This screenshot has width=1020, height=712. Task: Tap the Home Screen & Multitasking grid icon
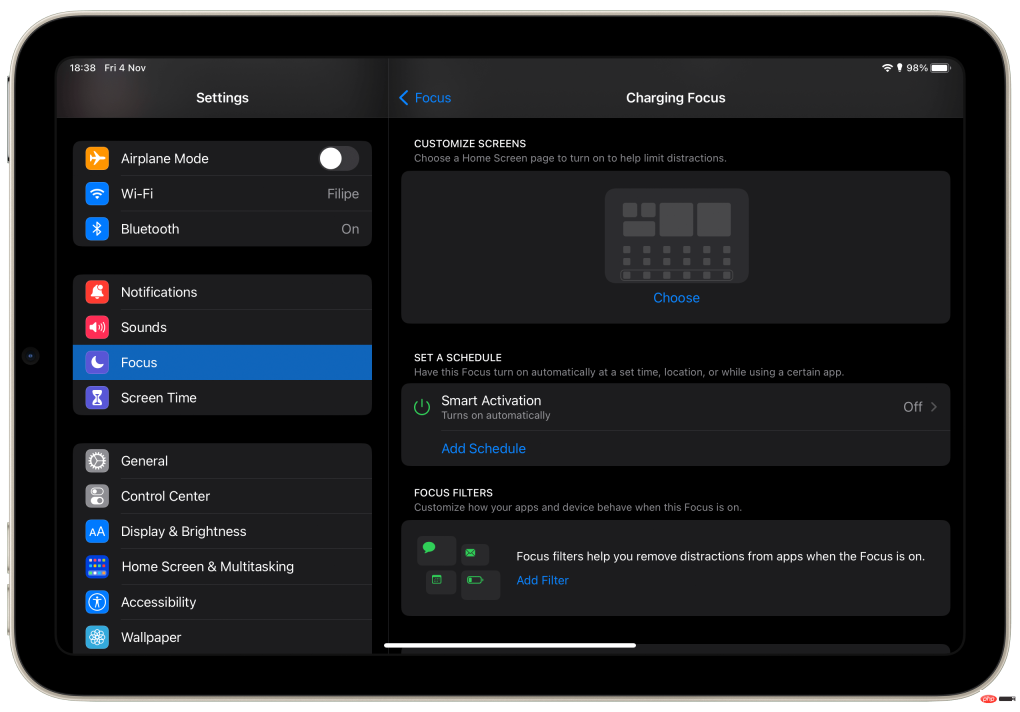pyautogui.click(x=97, y=566)
